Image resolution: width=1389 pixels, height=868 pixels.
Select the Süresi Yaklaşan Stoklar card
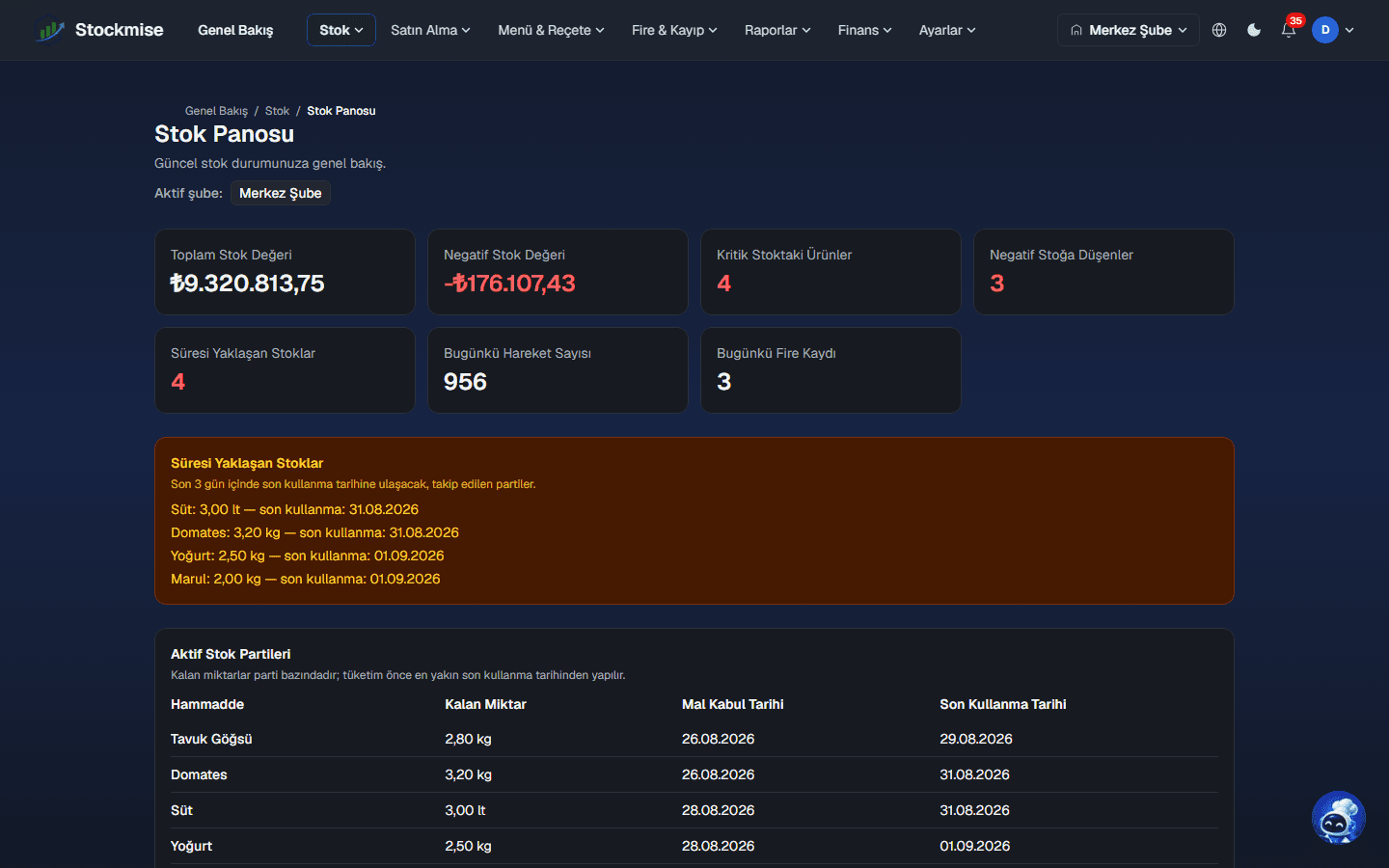285,370
